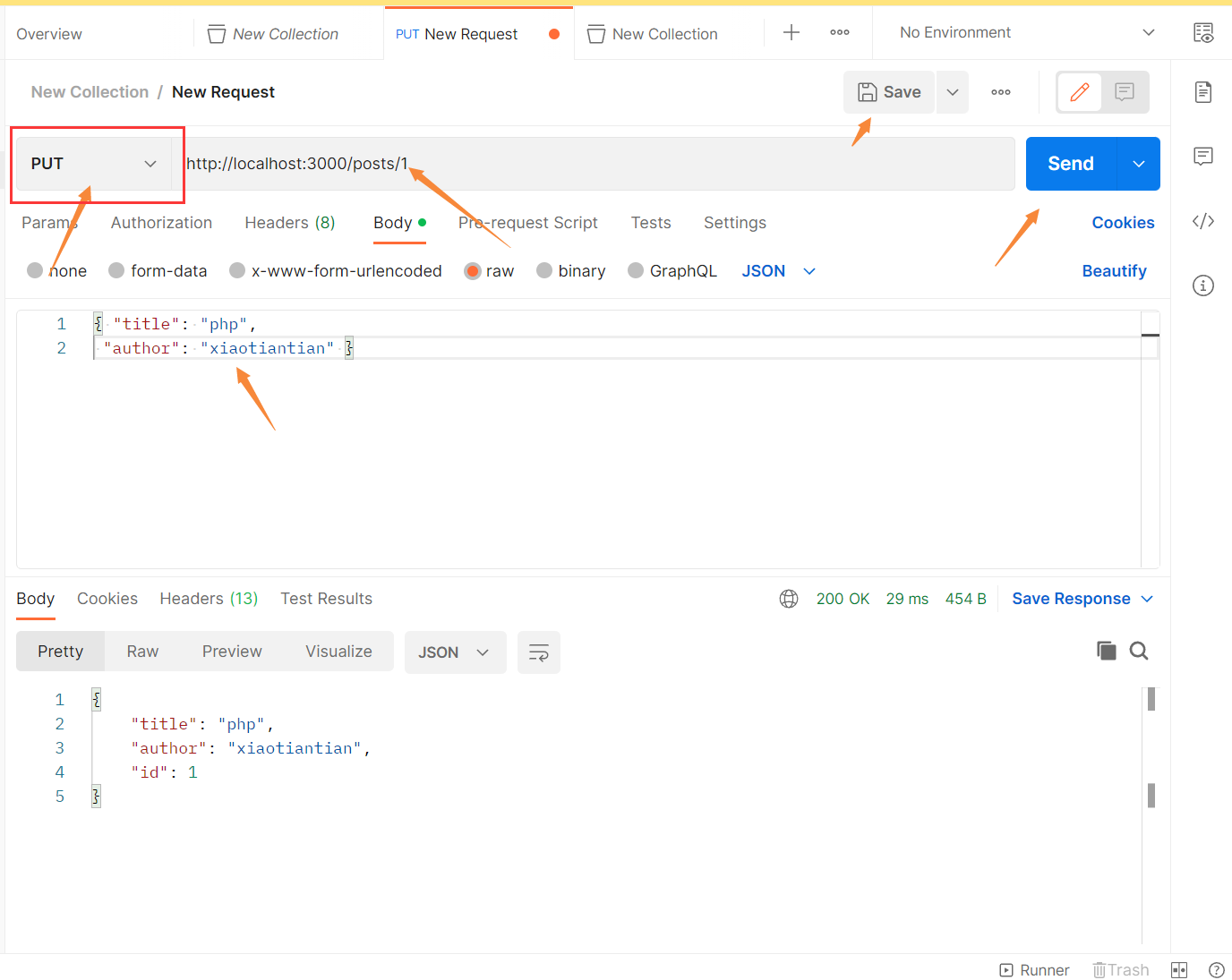Open request options ellipsis next to Save

pyautogui.click(x=1001, y=92)
